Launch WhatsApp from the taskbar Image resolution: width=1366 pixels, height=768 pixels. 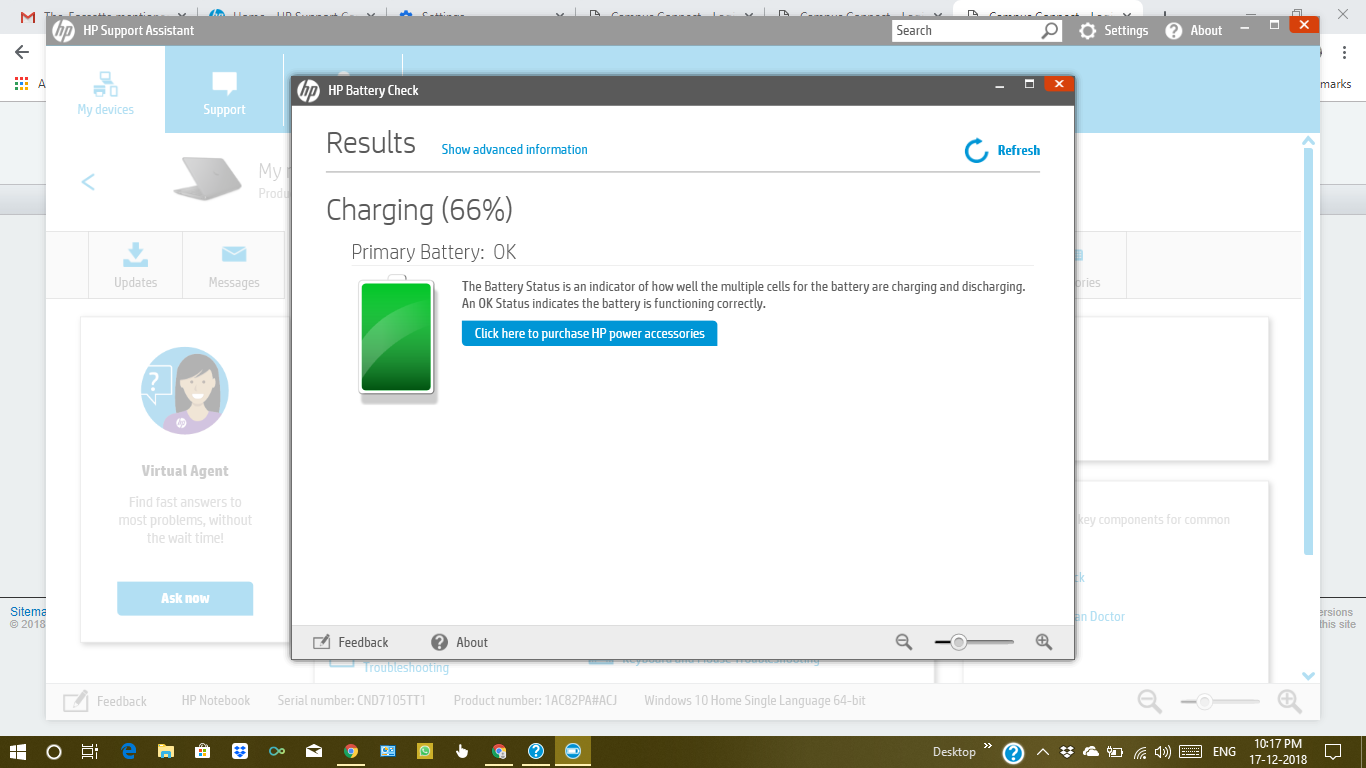coord(425,751)
